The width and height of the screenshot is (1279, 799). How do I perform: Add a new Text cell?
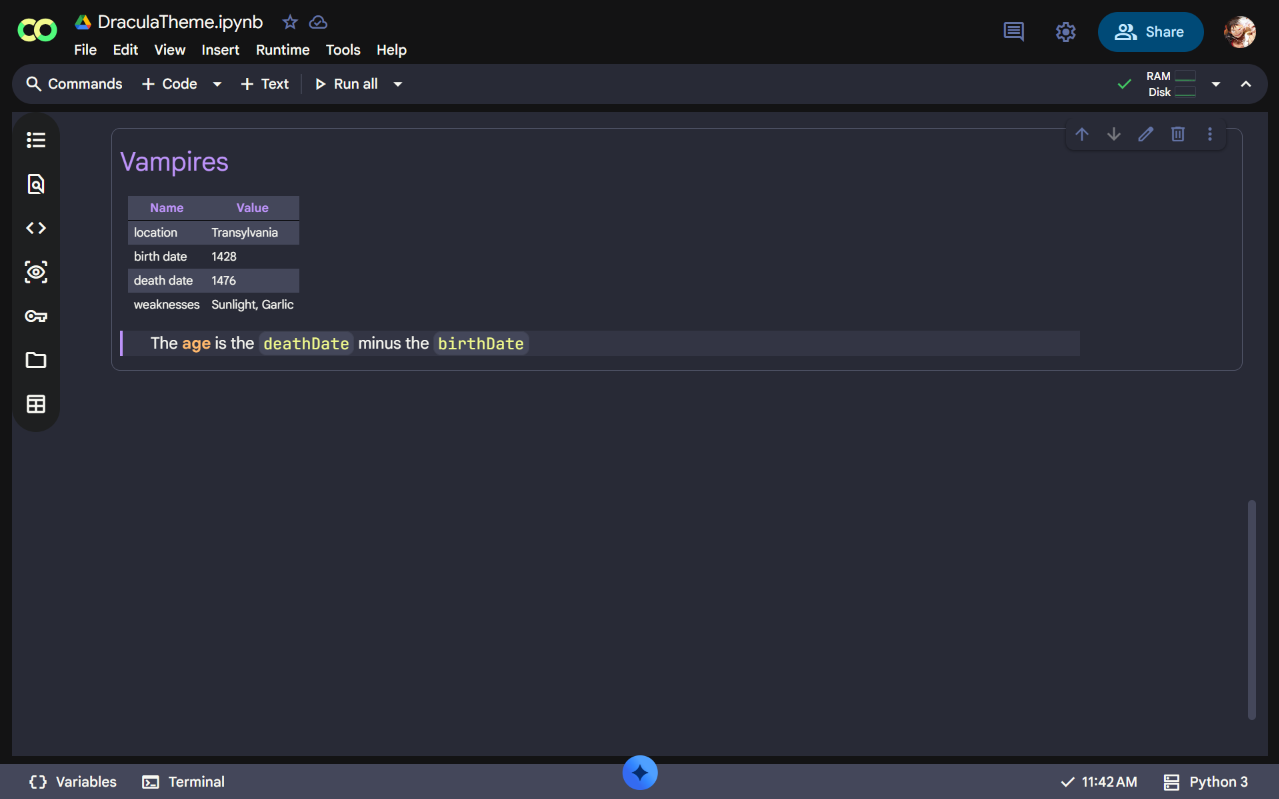tap(265, 84)
